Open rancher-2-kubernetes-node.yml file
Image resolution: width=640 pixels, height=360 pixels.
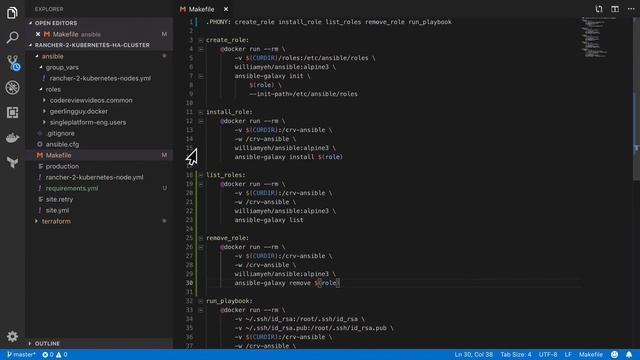tap(100, 178)
